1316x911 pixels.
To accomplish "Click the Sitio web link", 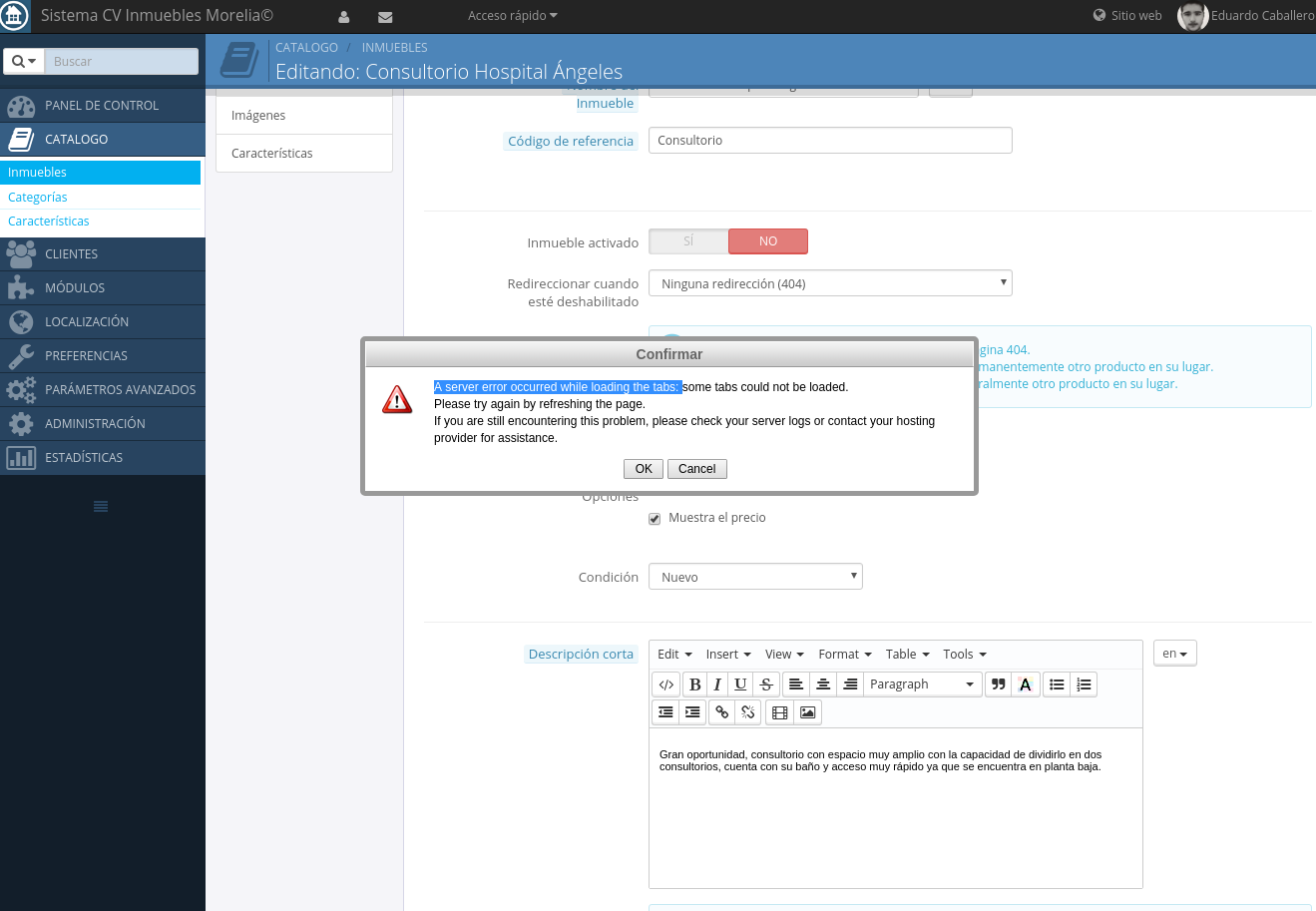I will [1127, 16].
